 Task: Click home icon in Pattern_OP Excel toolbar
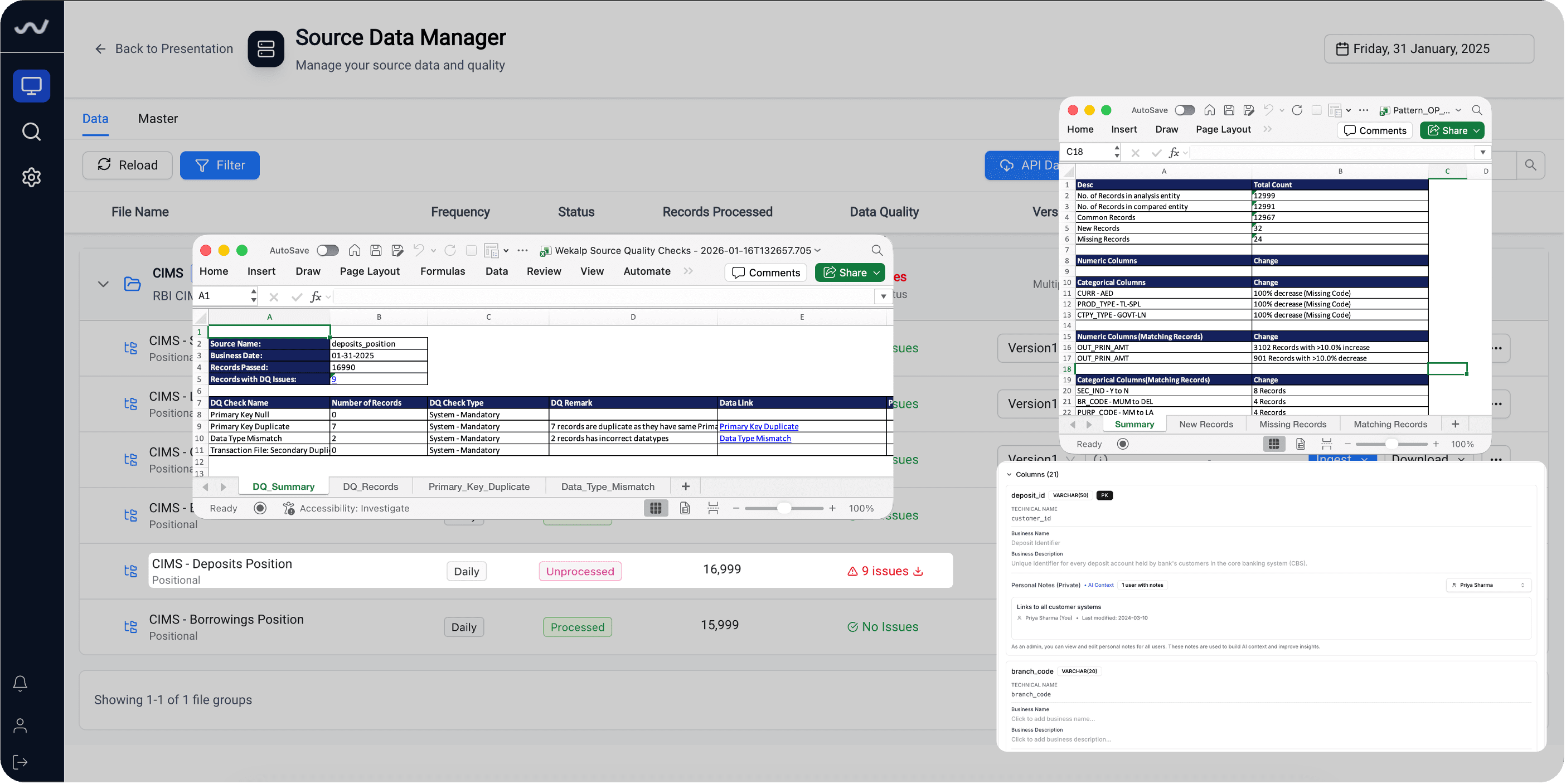pos(1209,110)
